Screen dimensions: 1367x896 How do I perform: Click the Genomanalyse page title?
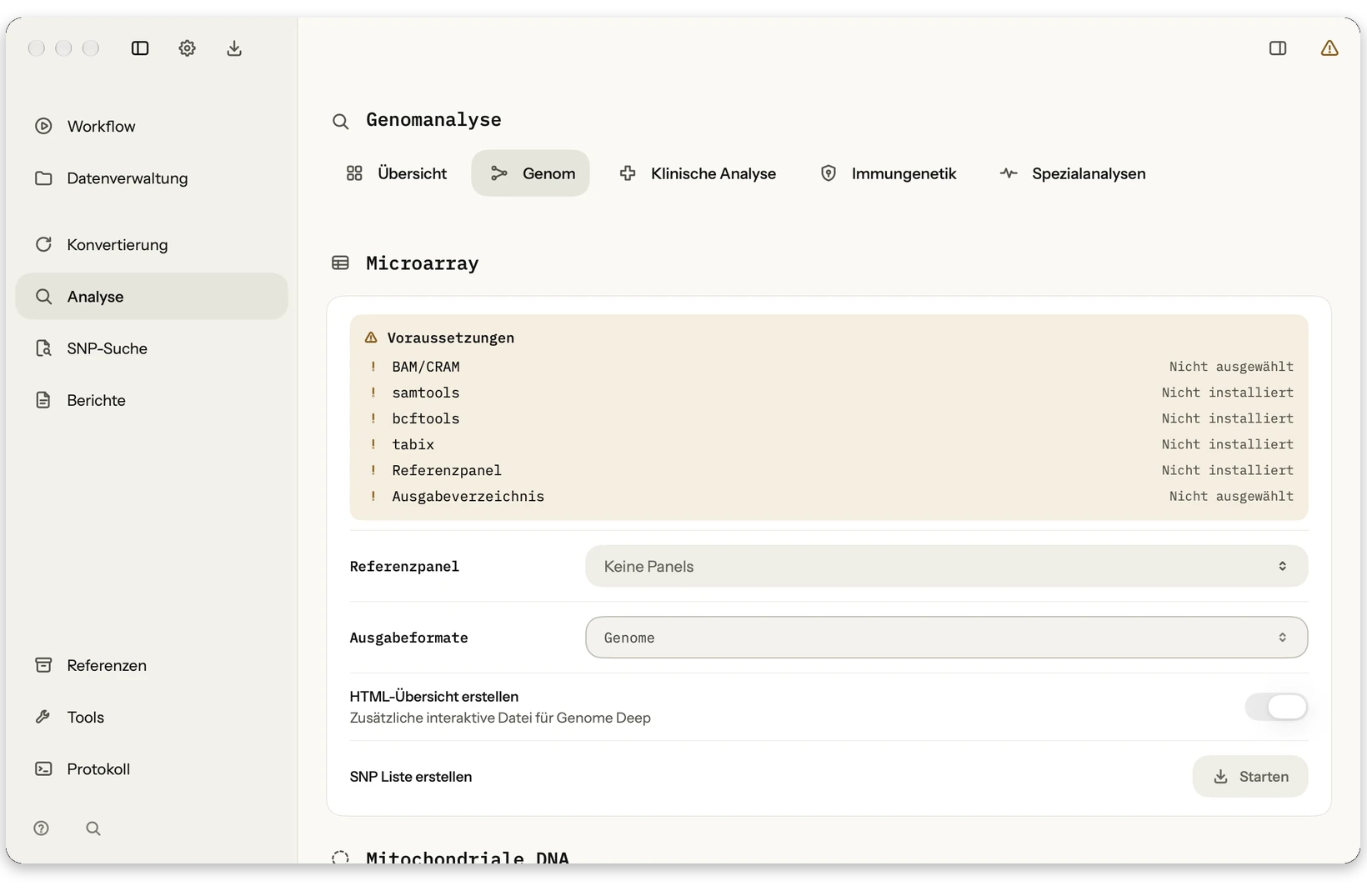(x=433, y=120)
